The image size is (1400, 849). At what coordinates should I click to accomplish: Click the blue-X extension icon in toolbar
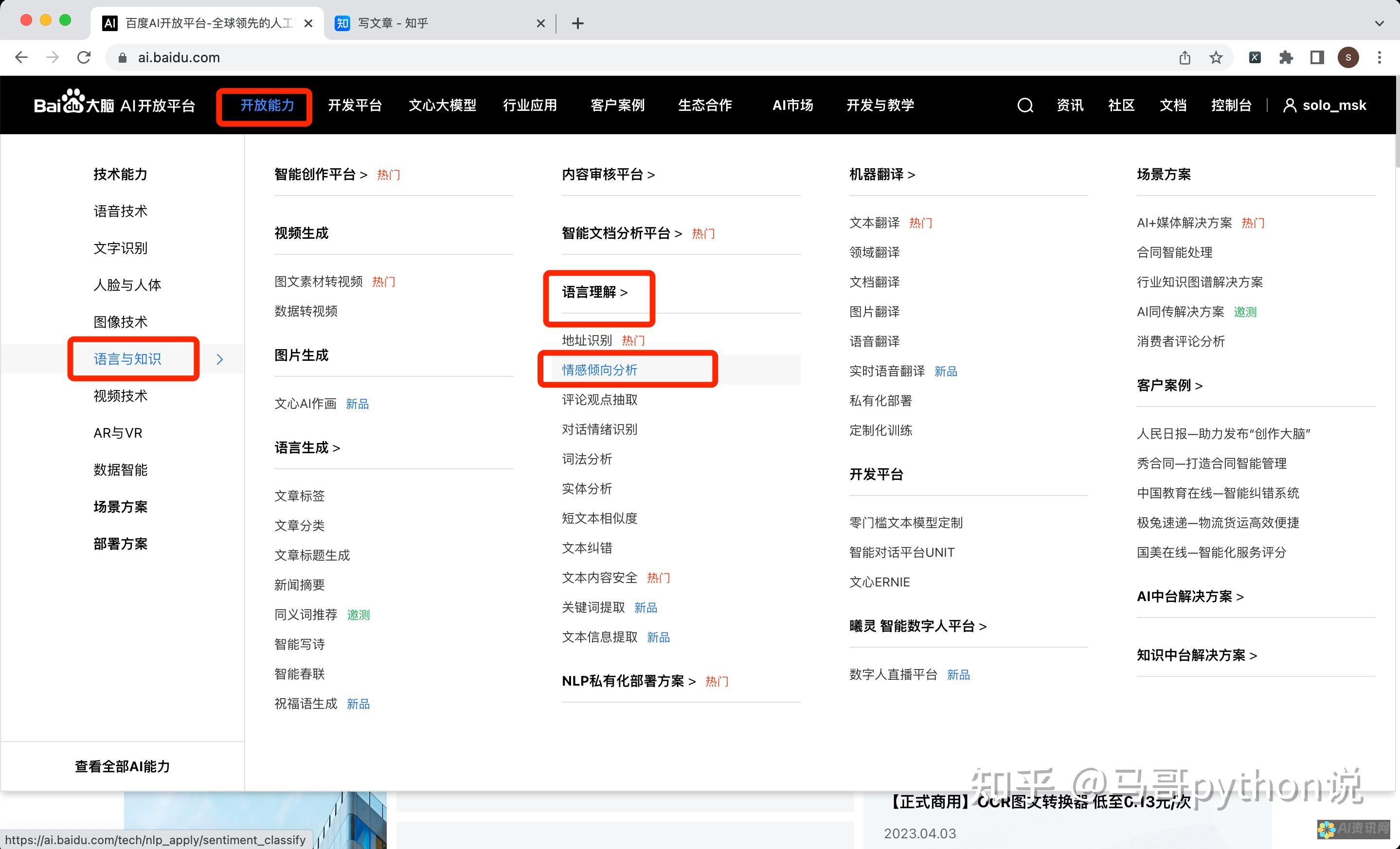[x=1255, y=57]
